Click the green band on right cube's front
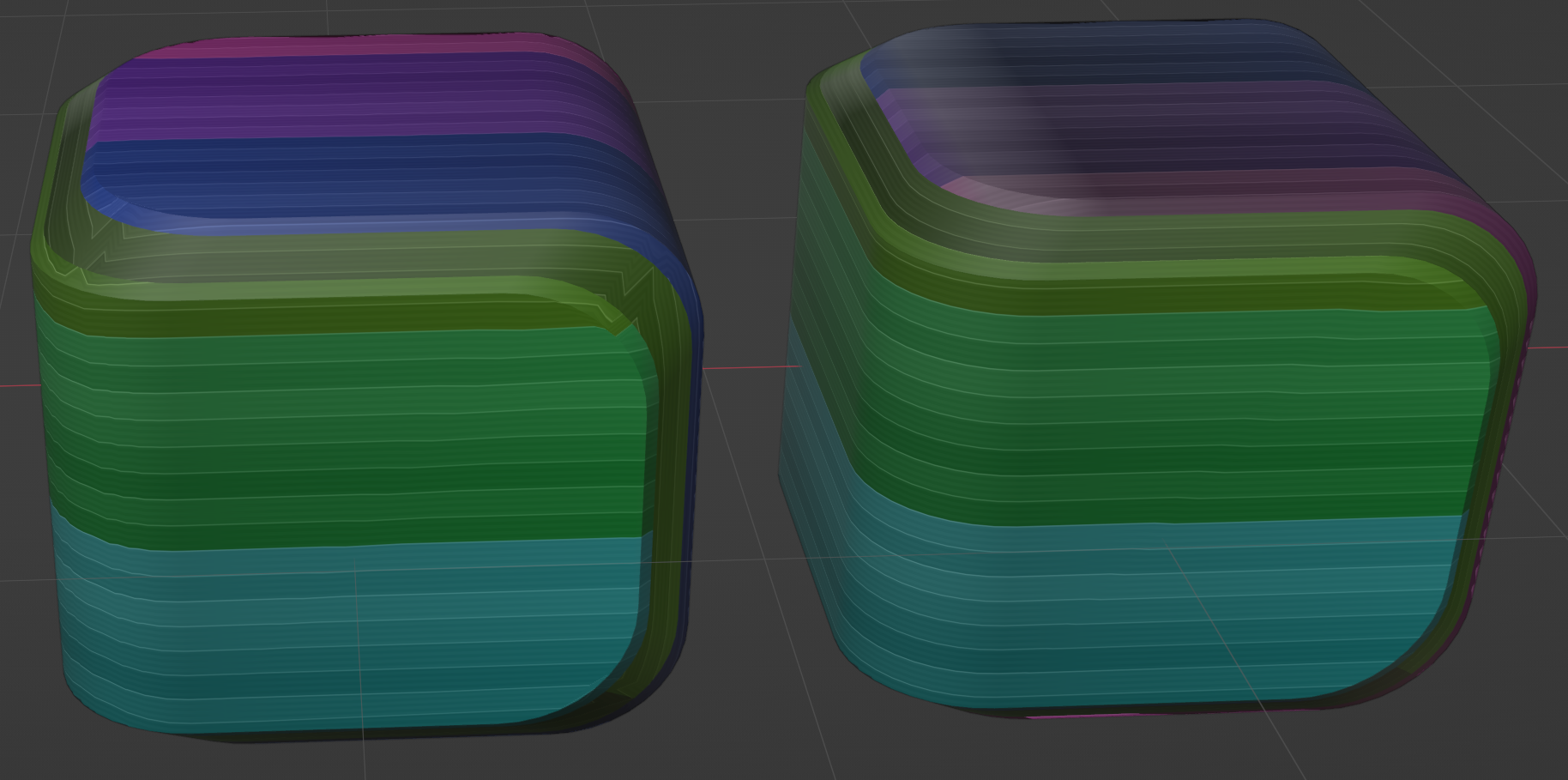The image size is (1568, 780). [x=1158, y=412]
